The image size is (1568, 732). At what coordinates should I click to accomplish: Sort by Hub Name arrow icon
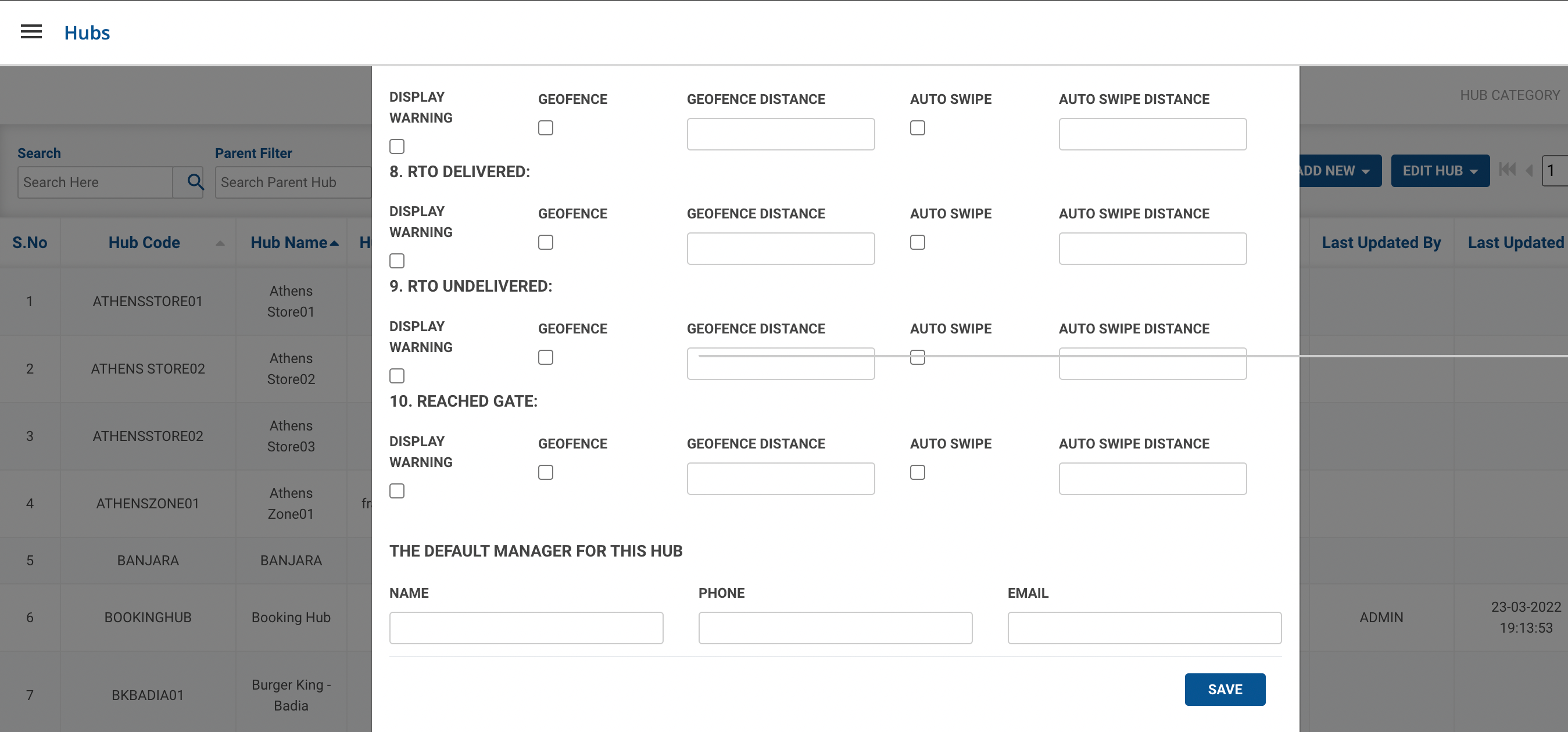pos(334,243)
